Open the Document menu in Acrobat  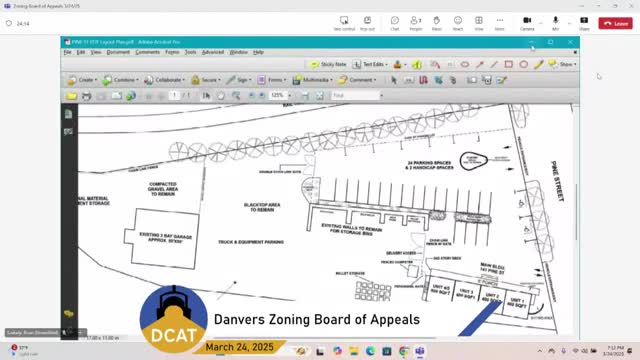[x=118, y=52]
